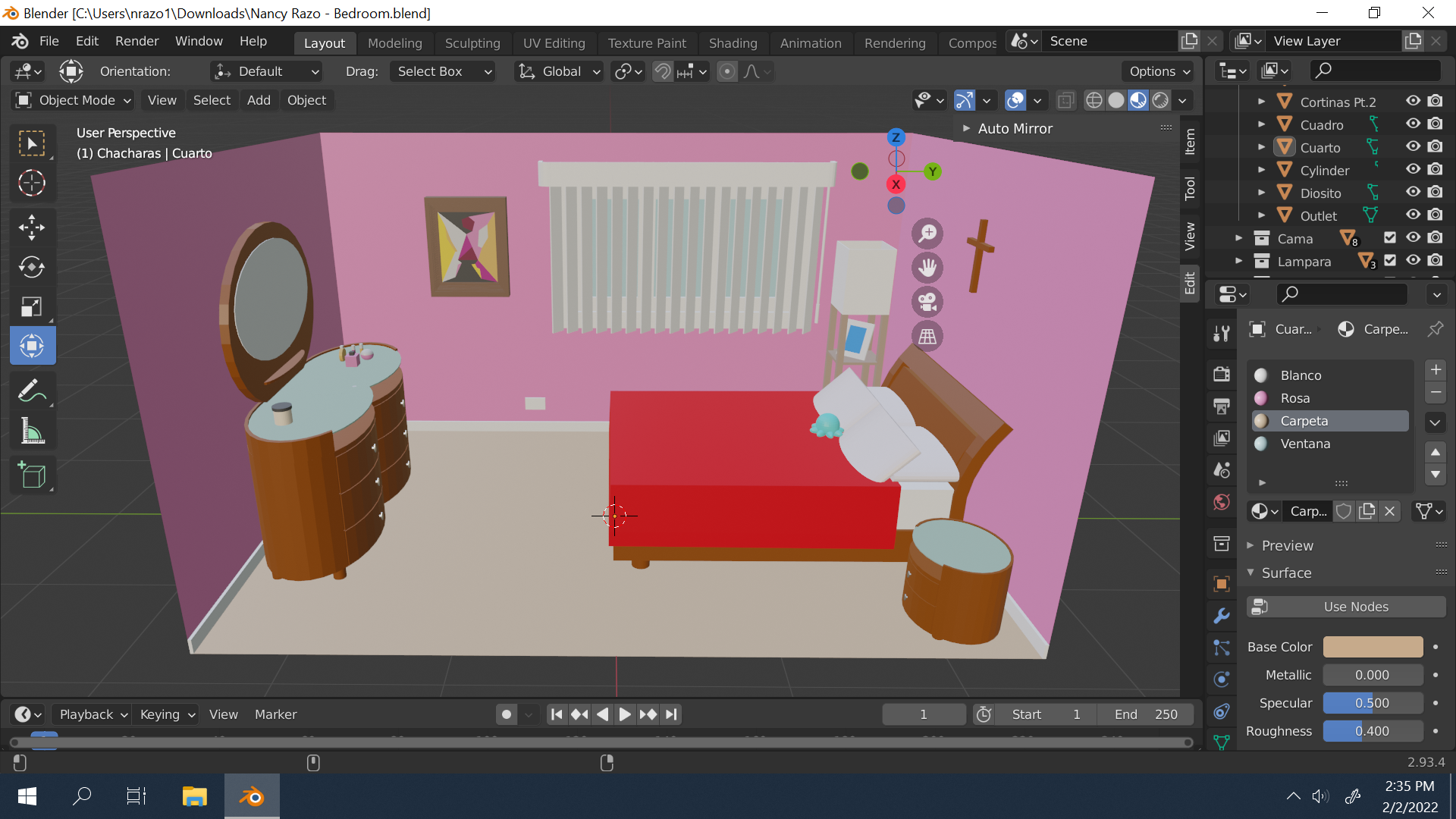Disable Diosito in renders camera icon
1456x819 pixels.
(x=1436, y=193)
